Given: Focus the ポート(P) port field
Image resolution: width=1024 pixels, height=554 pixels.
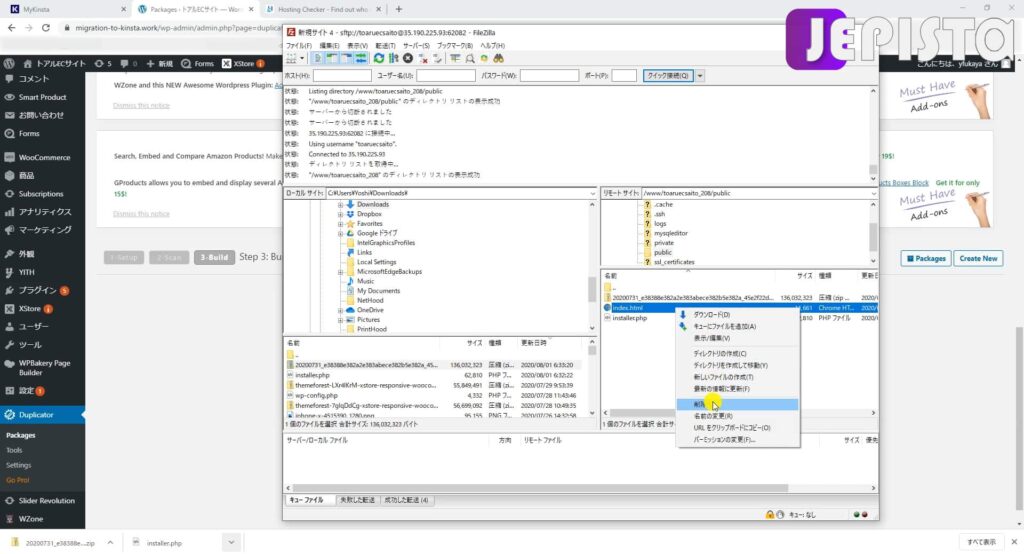Looking at the screenshot, I should click(x=624, y=76).
